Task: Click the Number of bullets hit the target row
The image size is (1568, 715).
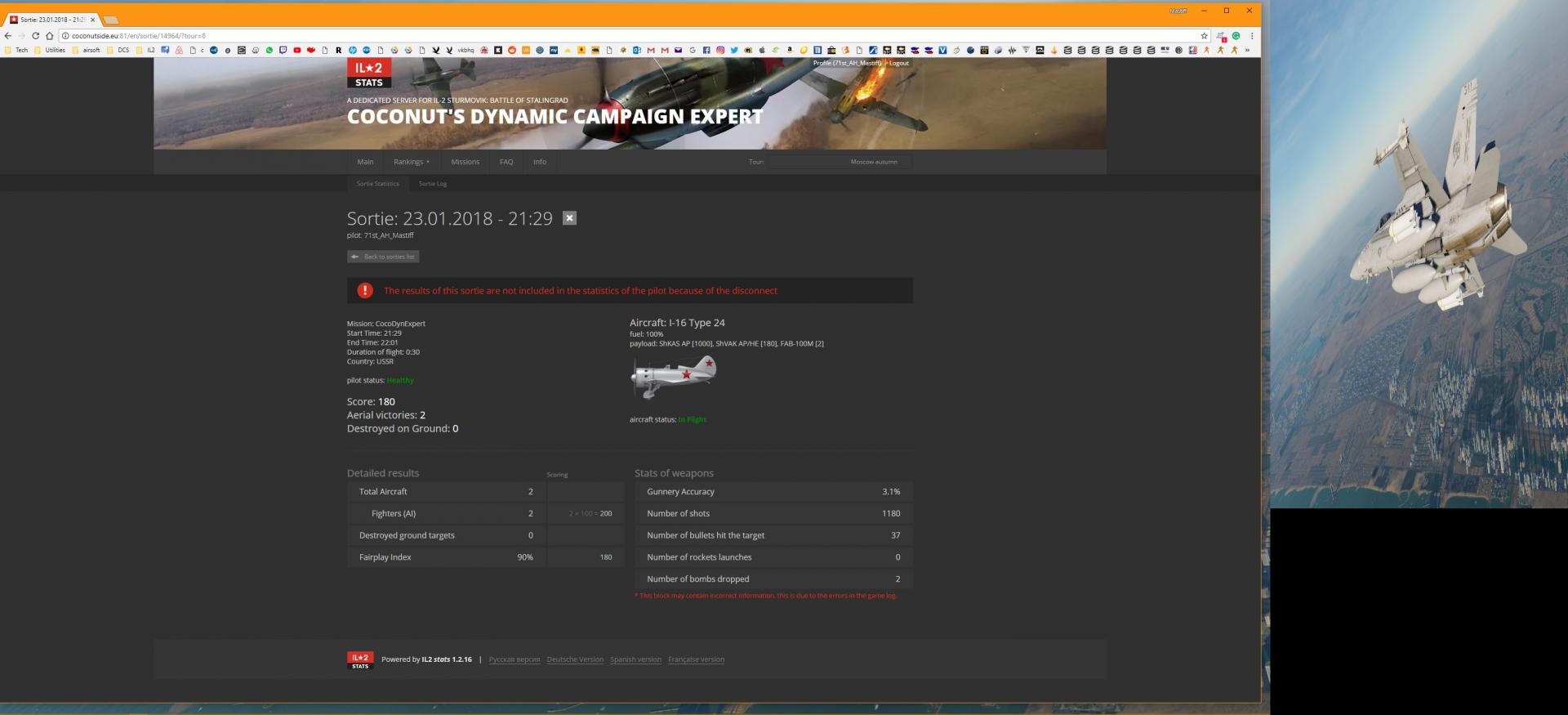Action: (x=773, y=535)
